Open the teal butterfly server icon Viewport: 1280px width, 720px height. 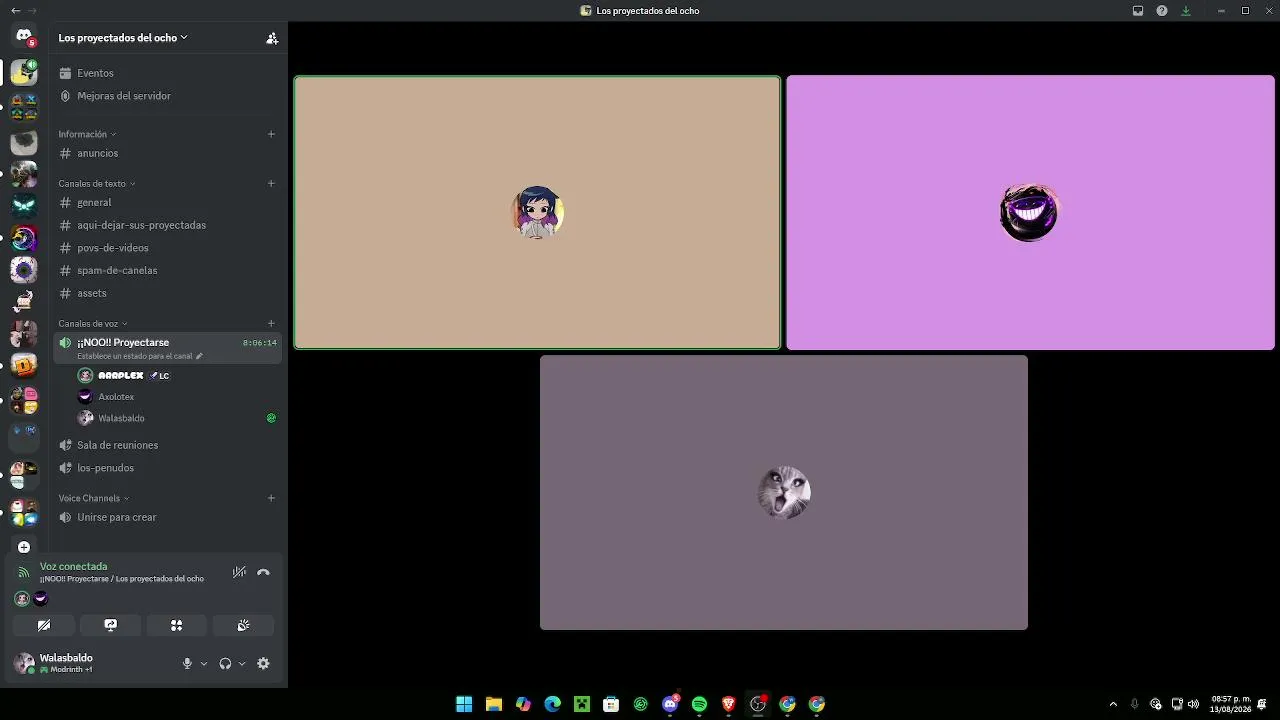[x=24, y=206]
